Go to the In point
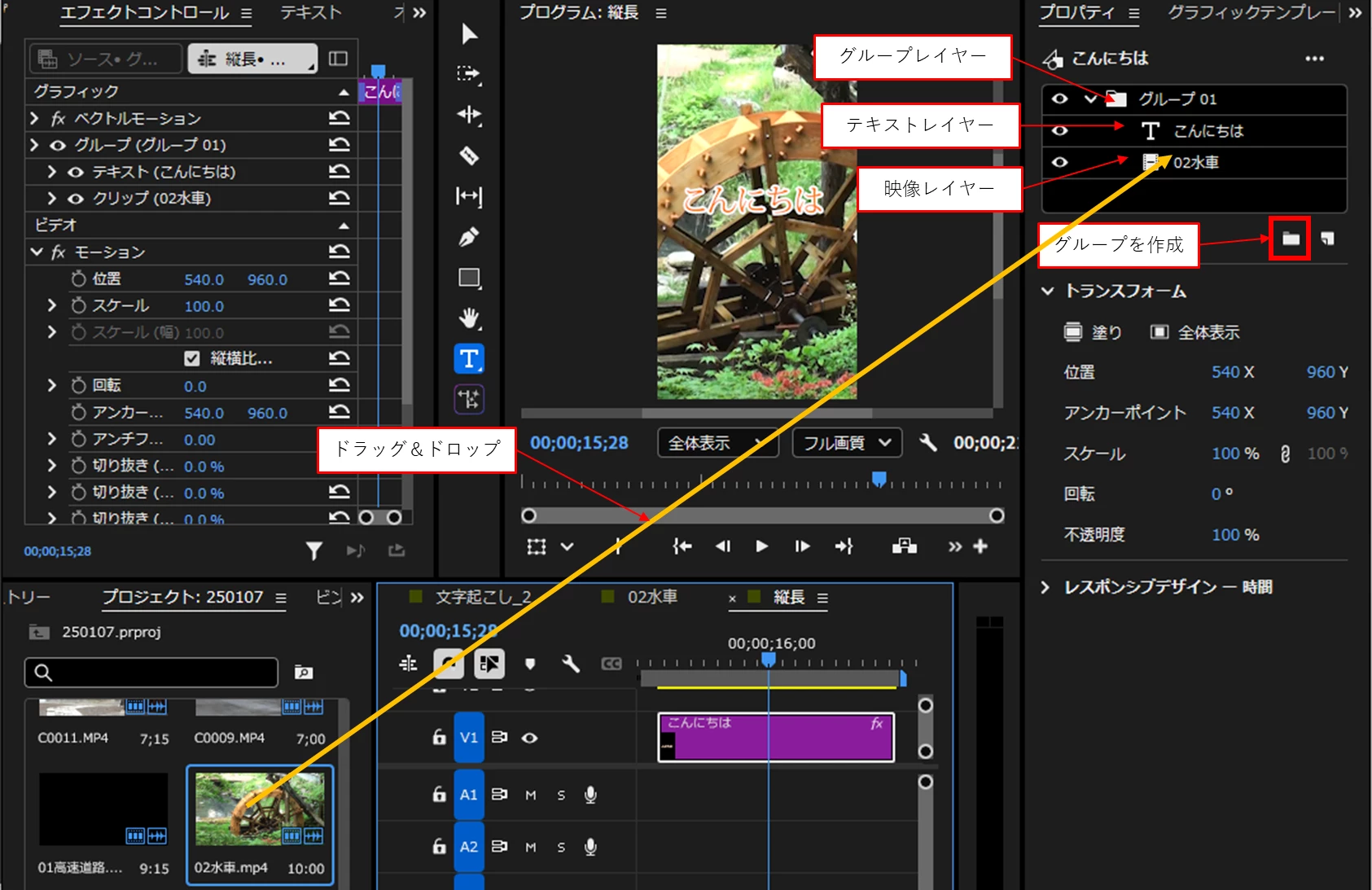 point(682,546)
